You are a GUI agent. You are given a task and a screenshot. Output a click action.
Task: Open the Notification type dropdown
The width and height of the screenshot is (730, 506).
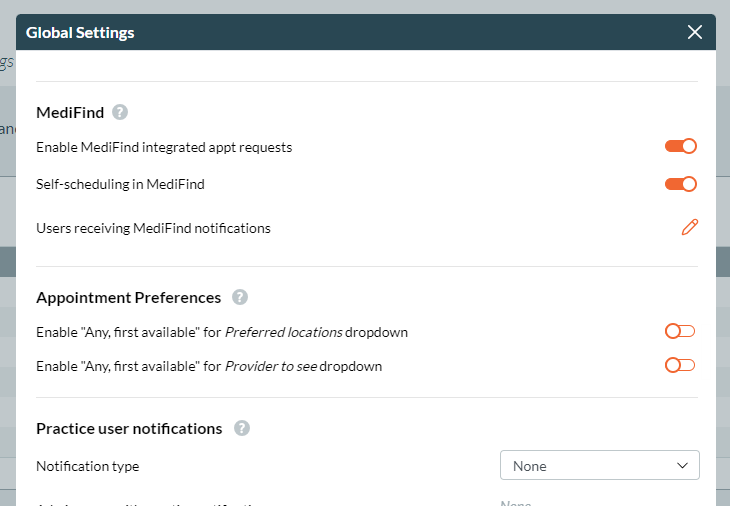coord(598,466)
